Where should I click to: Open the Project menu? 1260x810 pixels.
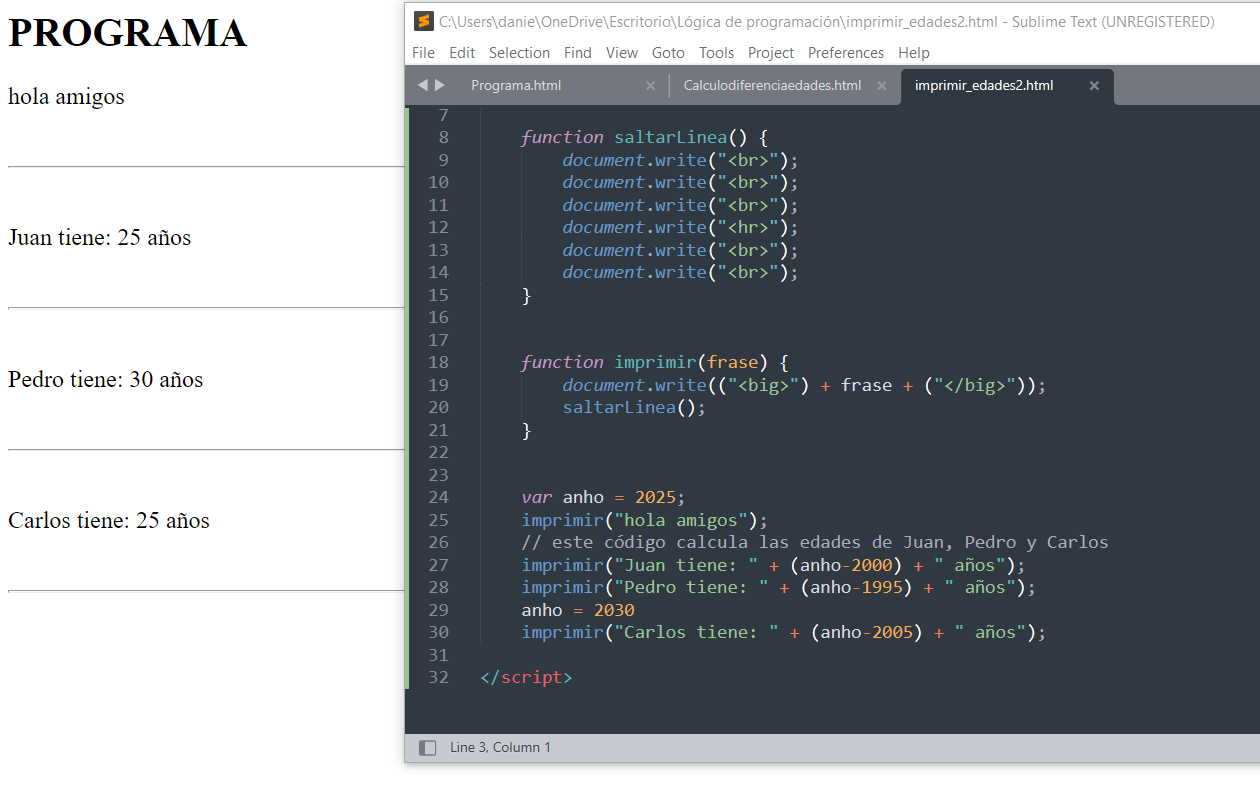(x=771, y=53)
